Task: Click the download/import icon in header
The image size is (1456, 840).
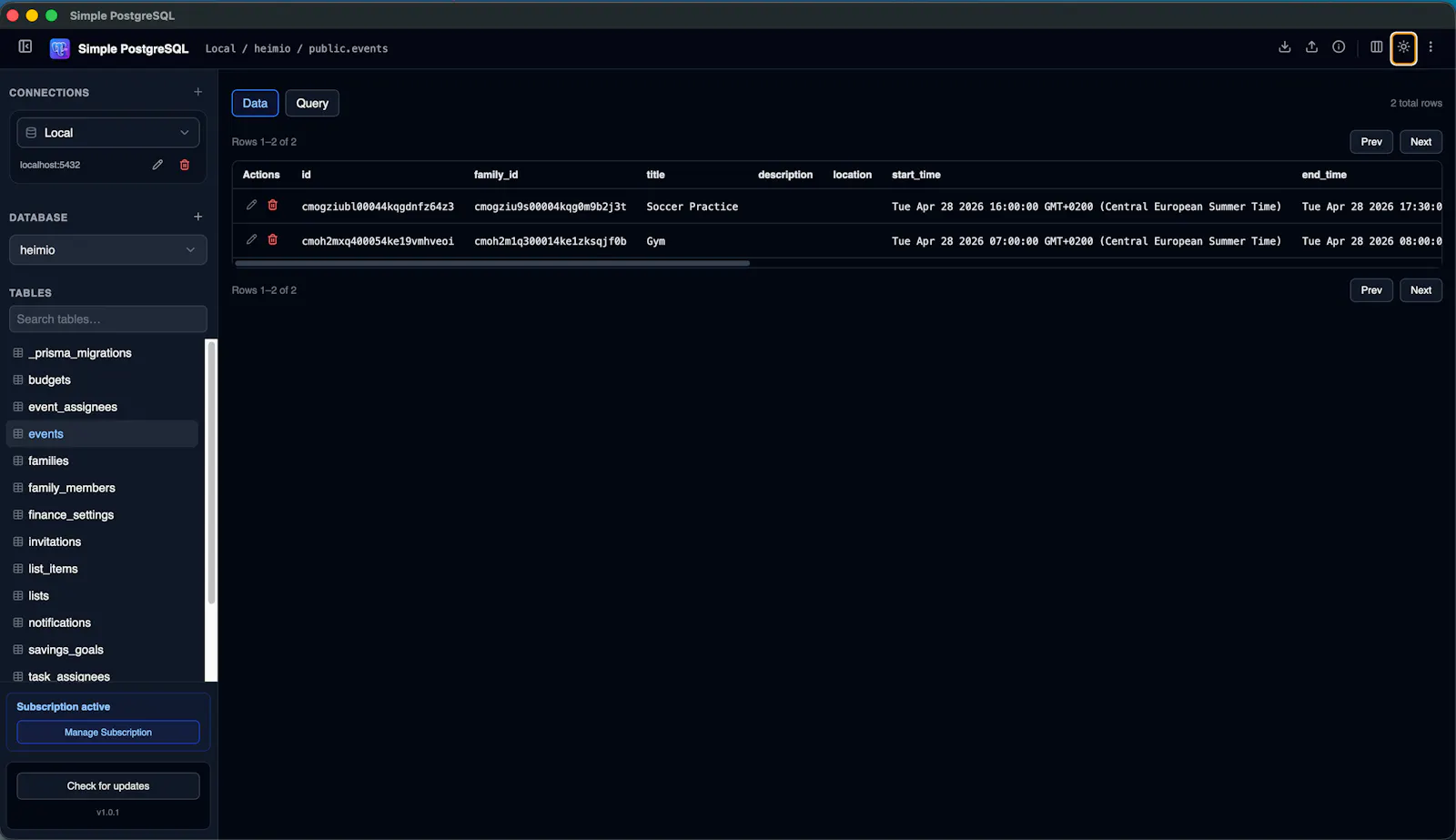Action: click(x=1285, y=47)
